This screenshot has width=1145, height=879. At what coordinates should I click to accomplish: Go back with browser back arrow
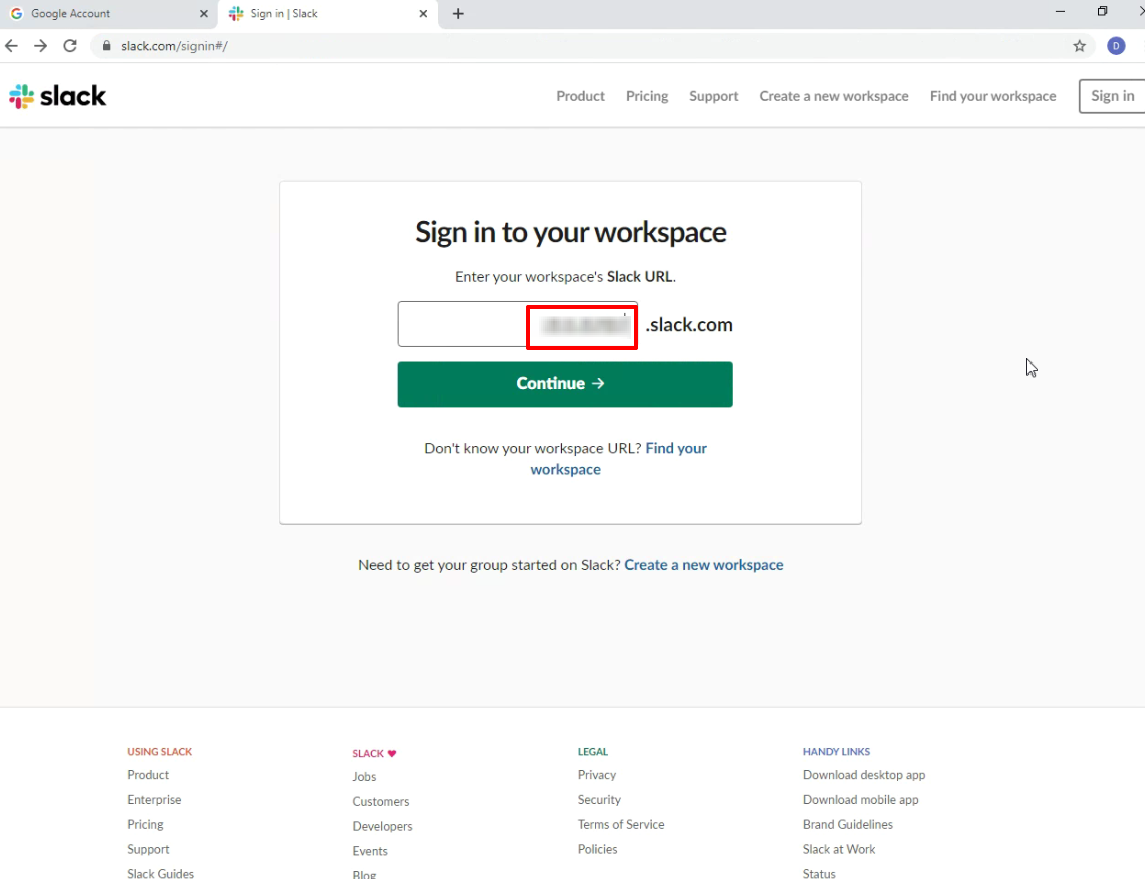[x=12, y=46]
